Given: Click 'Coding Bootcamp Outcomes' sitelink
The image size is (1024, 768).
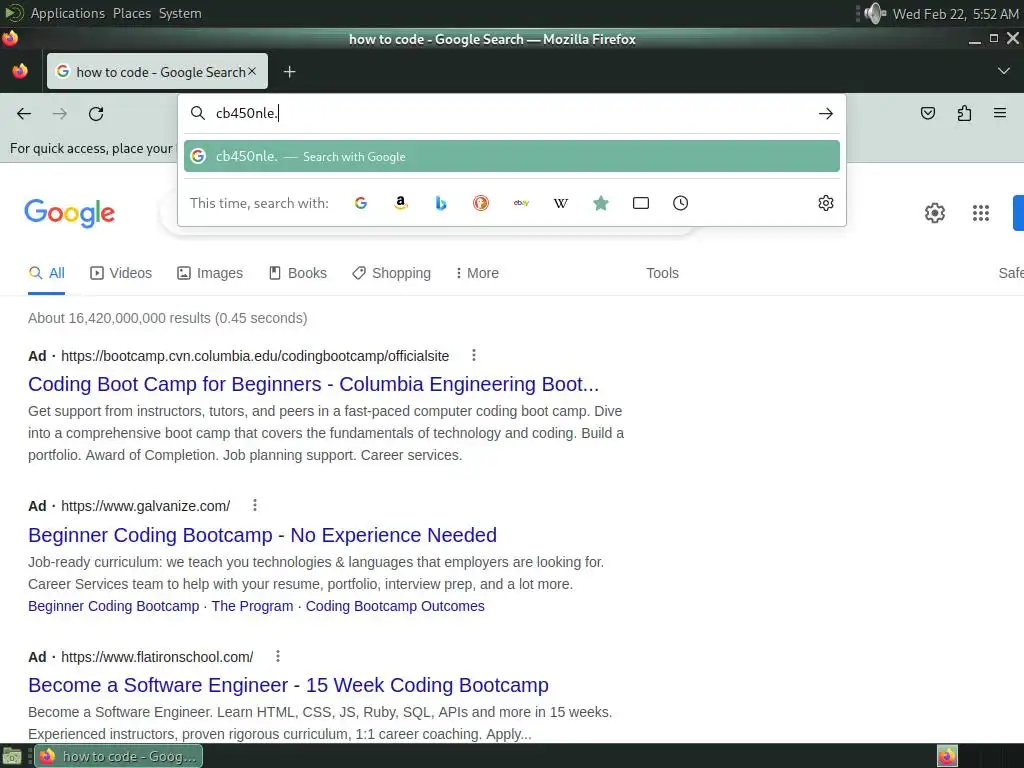Looking at the screenshot, I should click(395, 606).
